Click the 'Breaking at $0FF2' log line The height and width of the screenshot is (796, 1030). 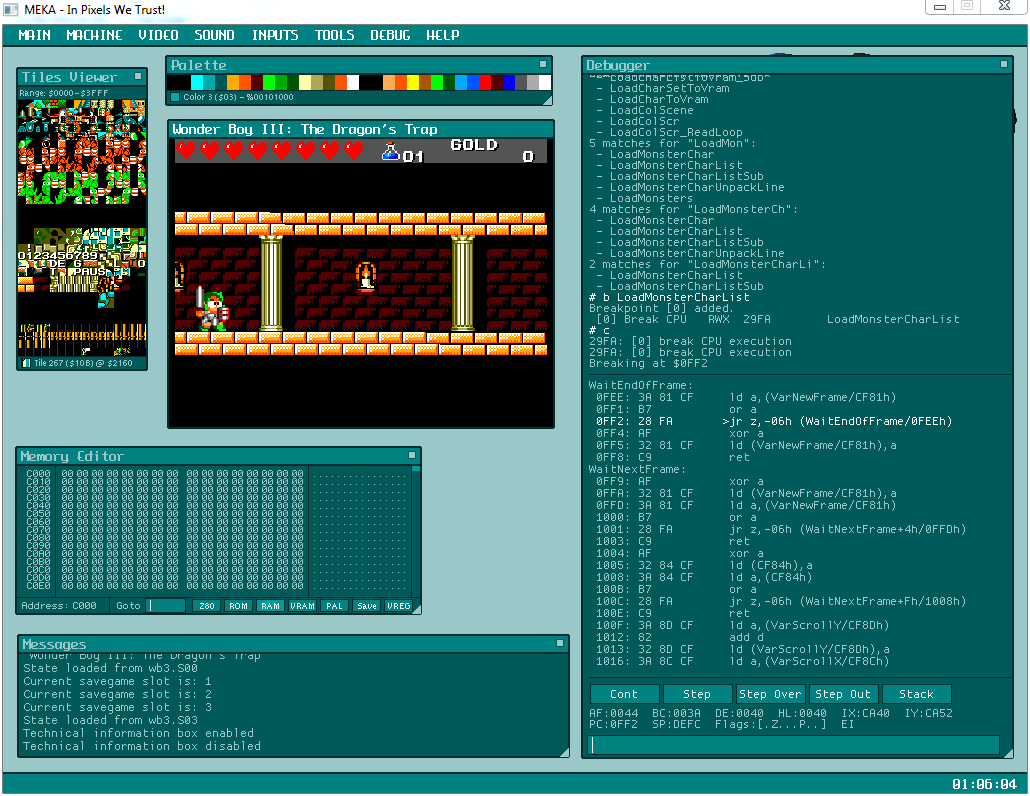pyautogui.click(x=648, y=363)
